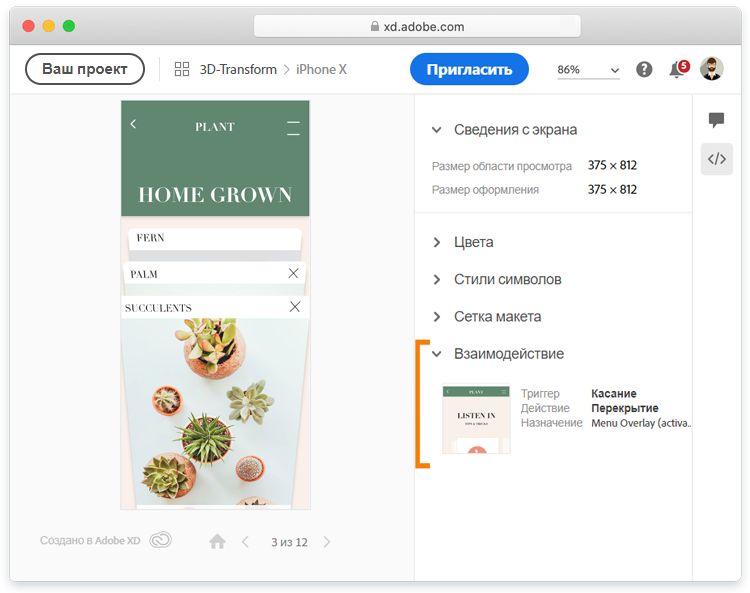Screen dimensions: 750x593
Task: Click the PALM card title
Action: click(144, 275)
